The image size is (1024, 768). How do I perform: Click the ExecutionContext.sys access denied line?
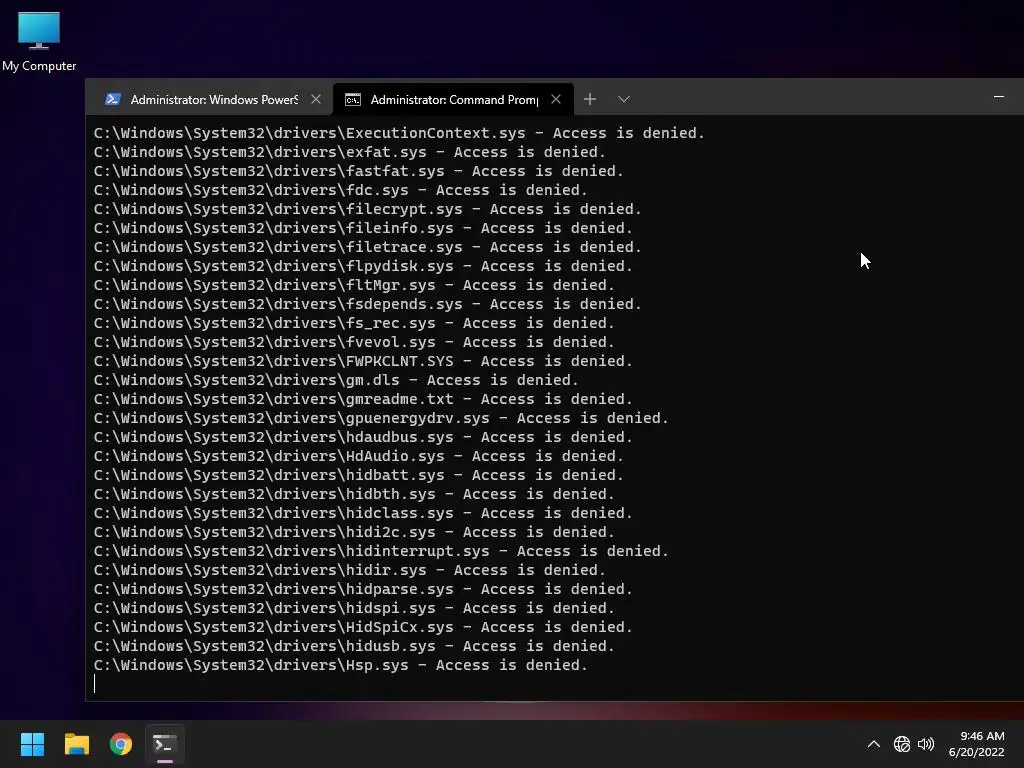(399, 133)
